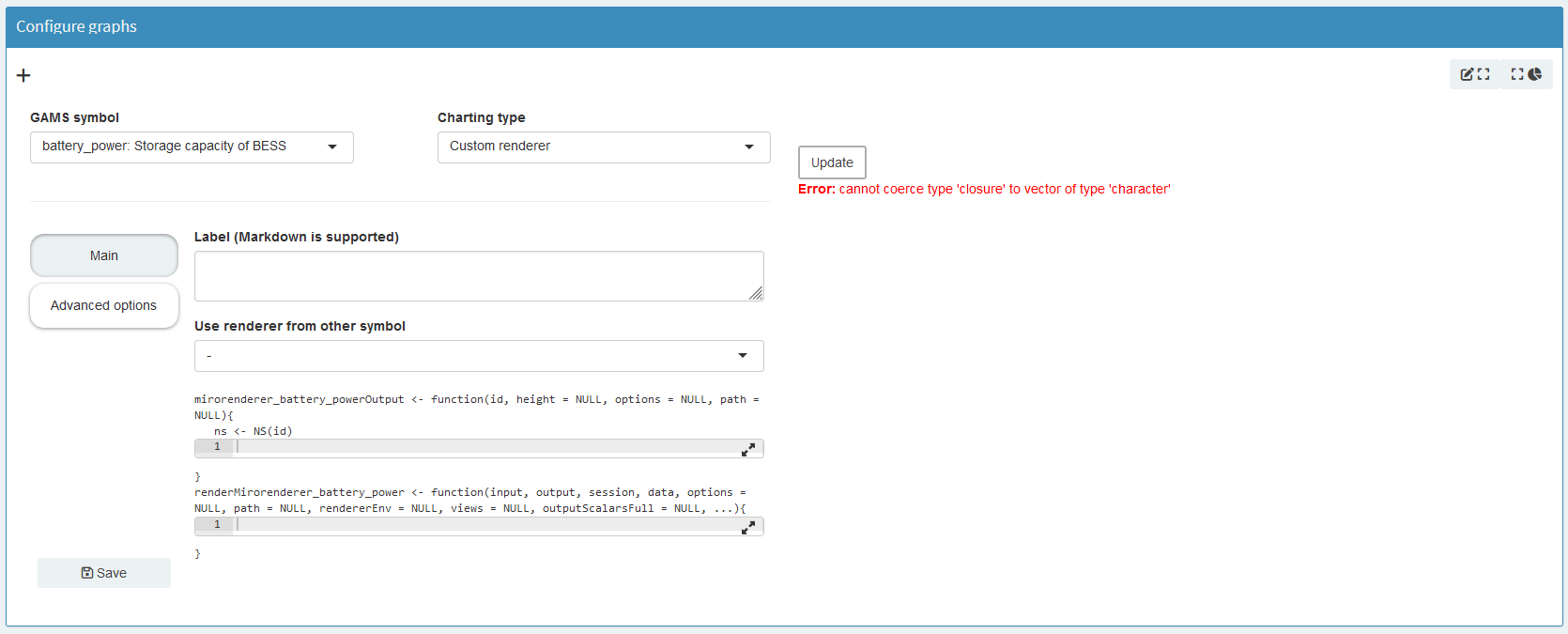Click line number 1 in render function editor

(217, 525)
